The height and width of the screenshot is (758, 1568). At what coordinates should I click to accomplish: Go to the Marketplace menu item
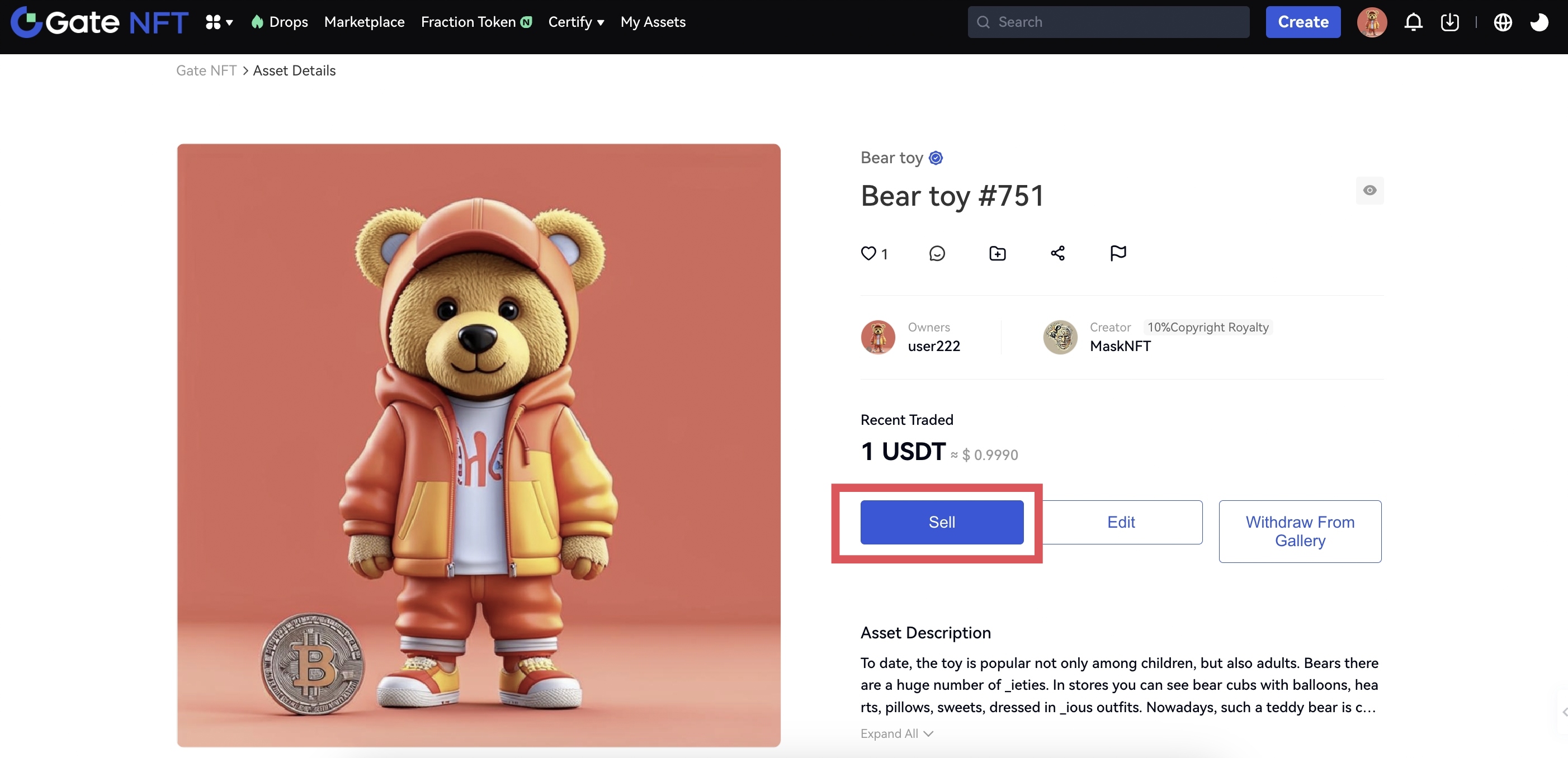[364, 22]
